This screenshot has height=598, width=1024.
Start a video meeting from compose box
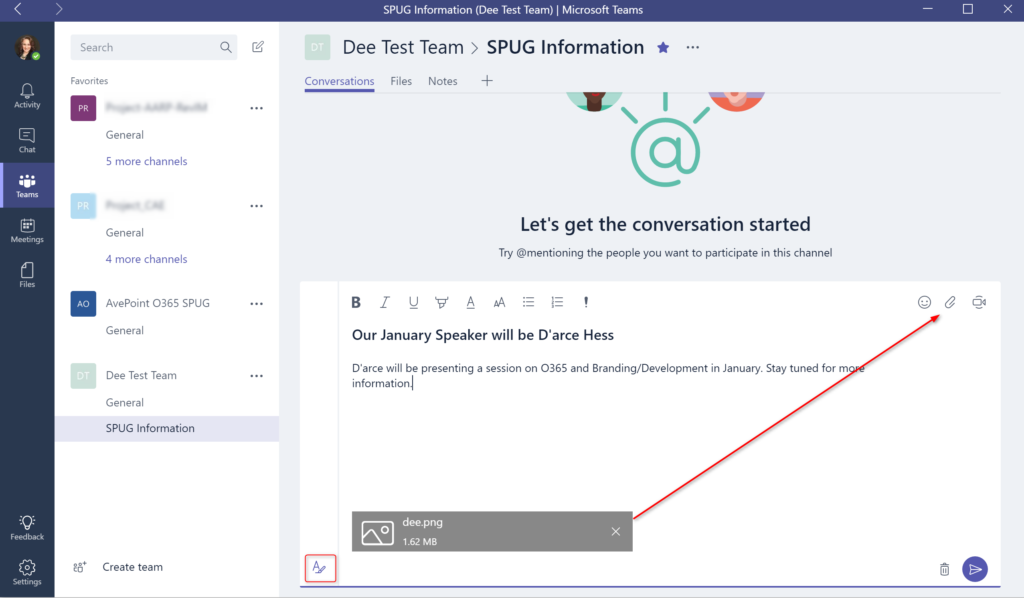point(979,302)
